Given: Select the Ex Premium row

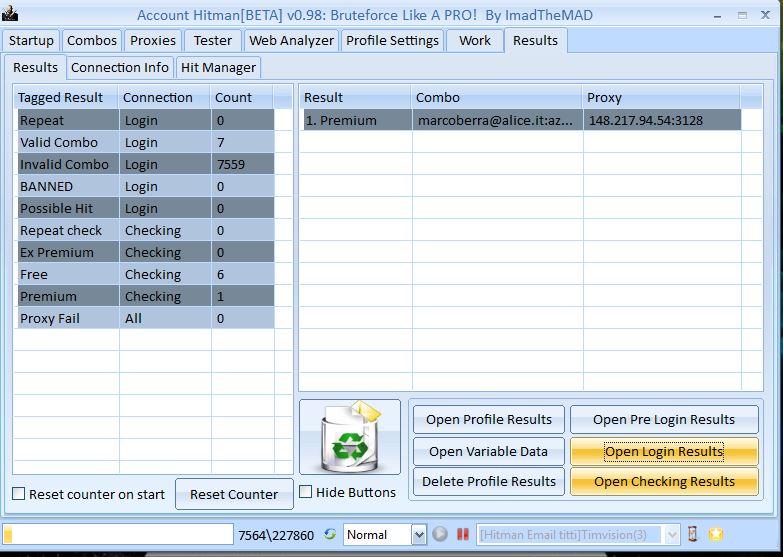Looking at the screenshot, I should point(146,252).
